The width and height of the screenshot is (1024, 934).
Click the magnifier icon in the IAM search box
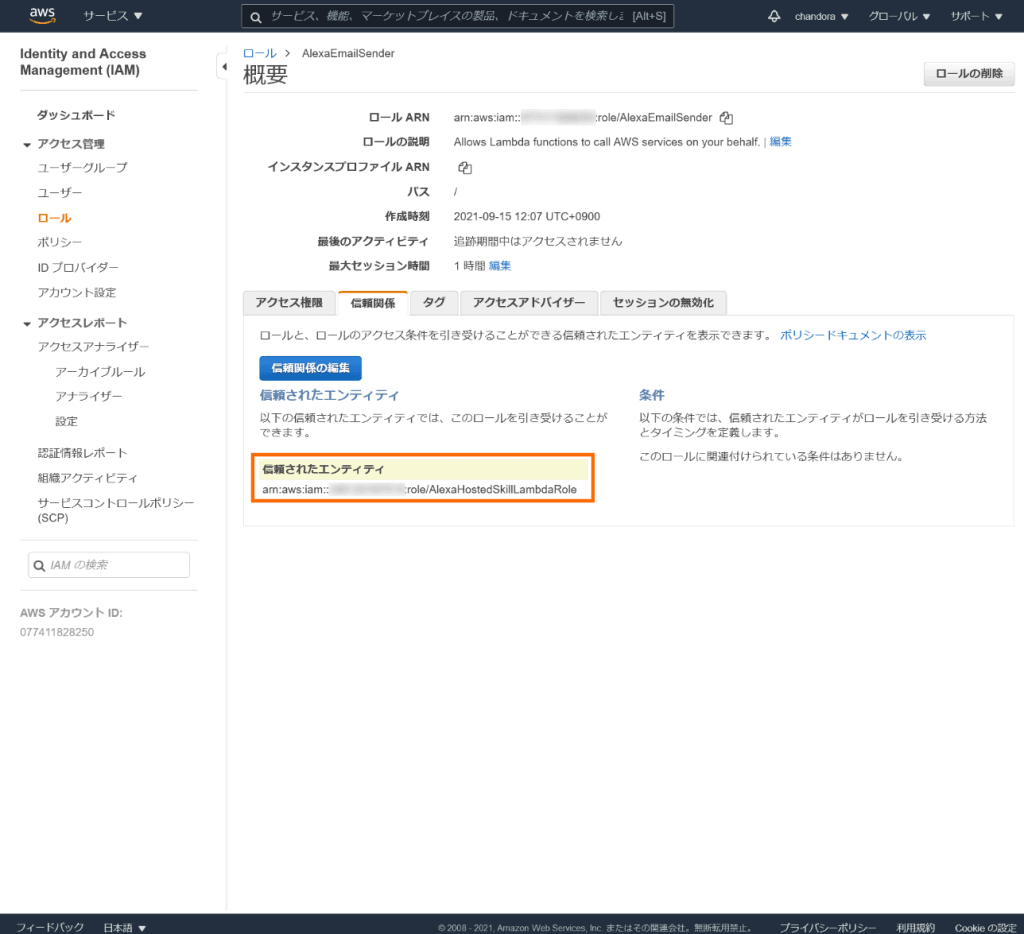(x=39, y=566)
